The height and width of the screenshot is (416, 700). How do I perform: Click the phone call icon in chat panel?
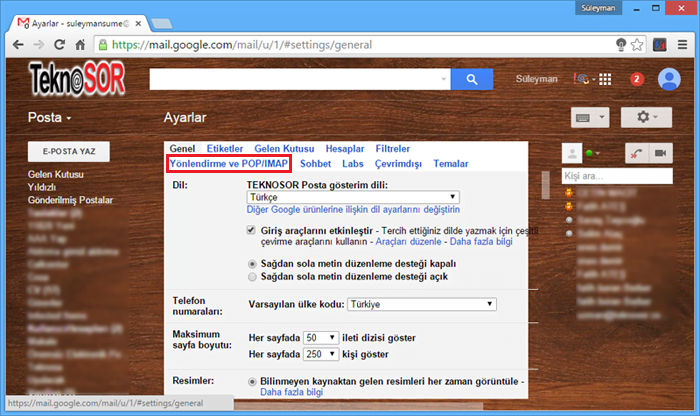[x=636, y=153]
